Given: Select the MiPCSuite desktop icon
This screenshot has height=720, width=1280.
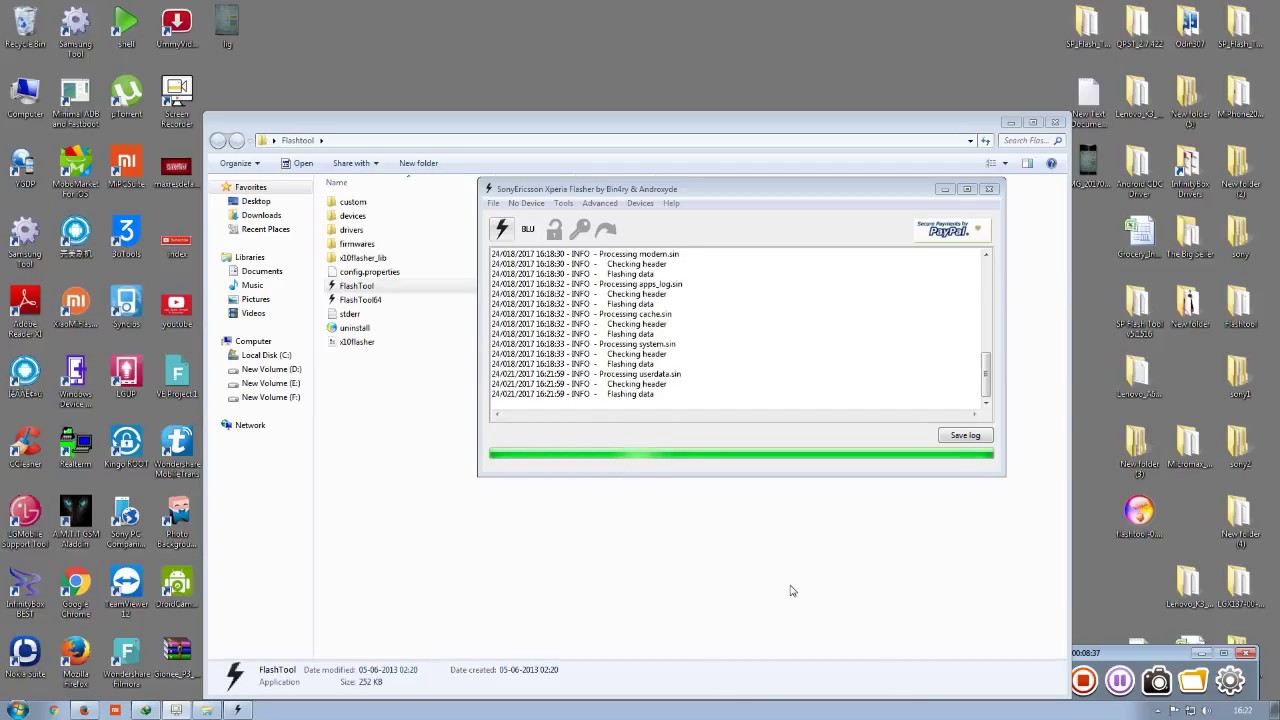Looking at the screenshot, I should 126,168.
